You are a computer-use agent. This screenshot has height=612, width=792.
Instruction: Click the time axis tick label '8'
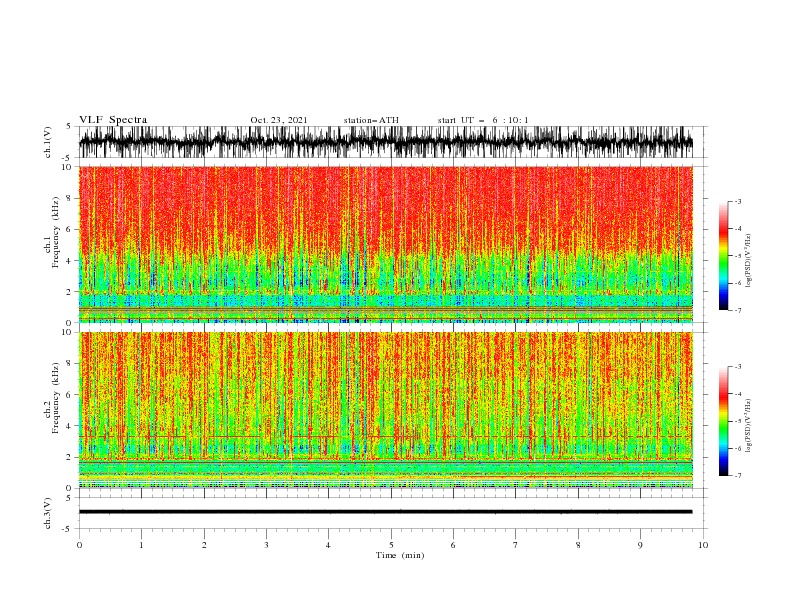578,545
